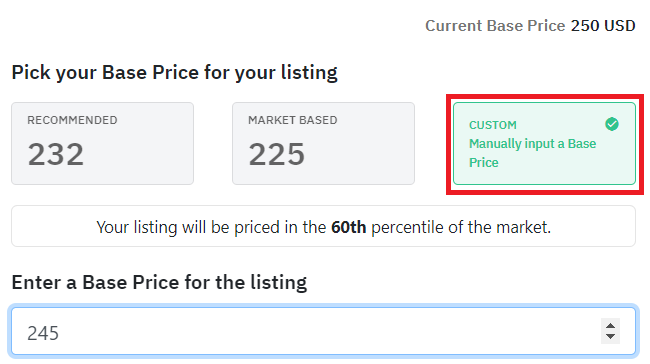Screen dimensions: 650x364
Task: Increase base price with the up arrow
Action: point(610,326)
